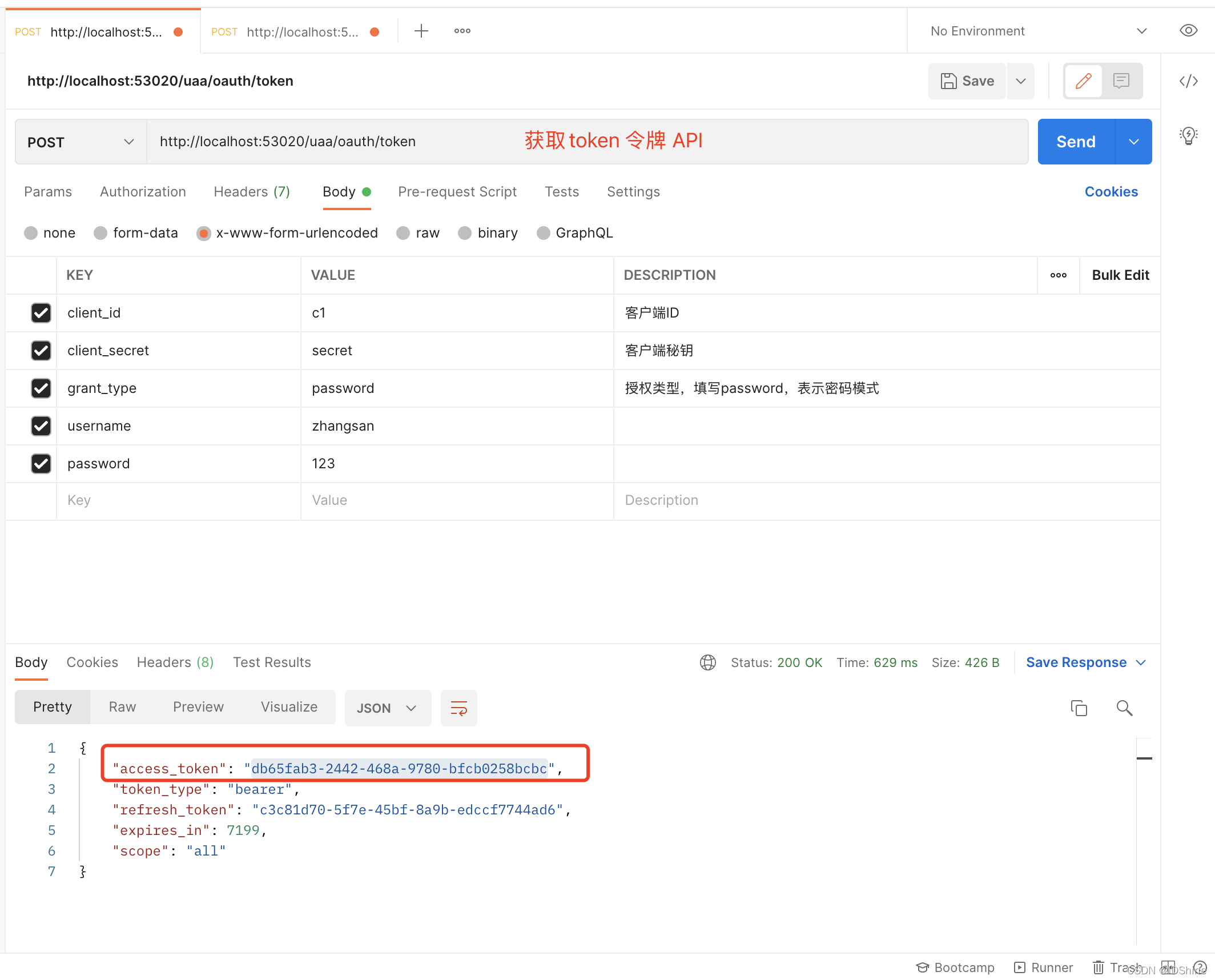The width and height of the screenshot is (1215, 980).
Task: Open the POST method dropdown
Action: point(81,142)
